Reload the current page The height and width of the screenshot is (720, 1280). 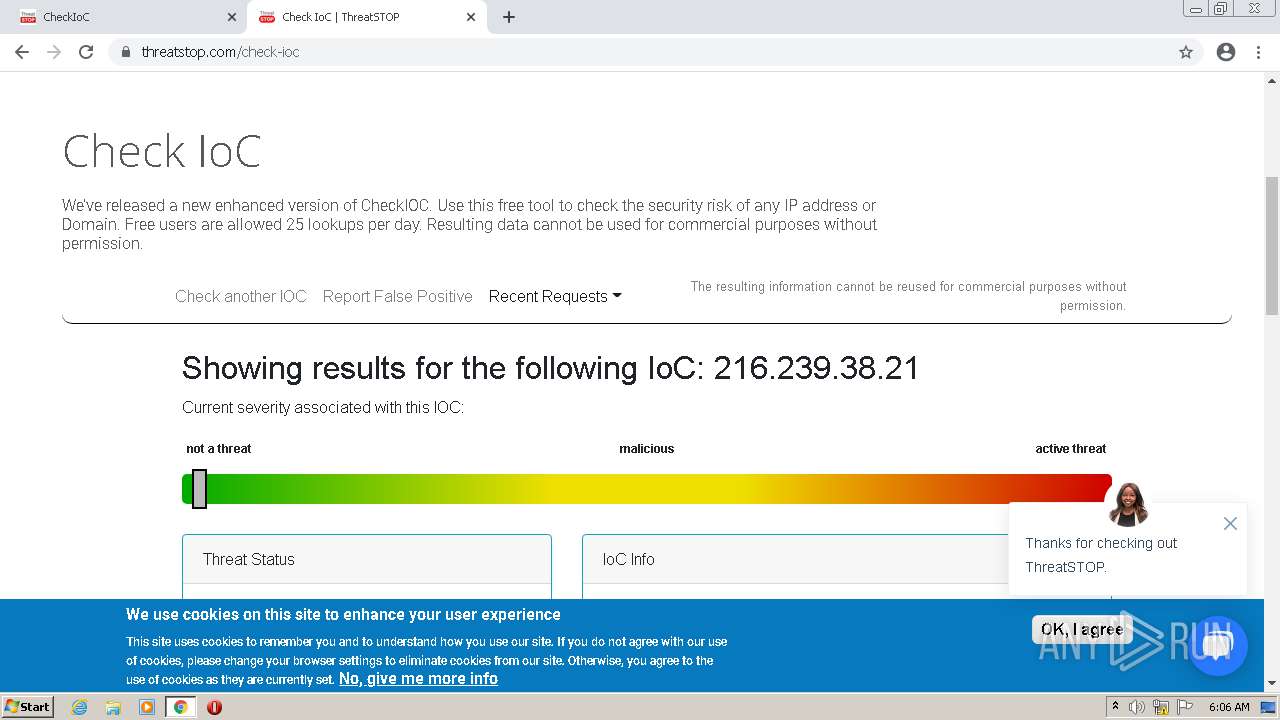click(x=86, y=52)
